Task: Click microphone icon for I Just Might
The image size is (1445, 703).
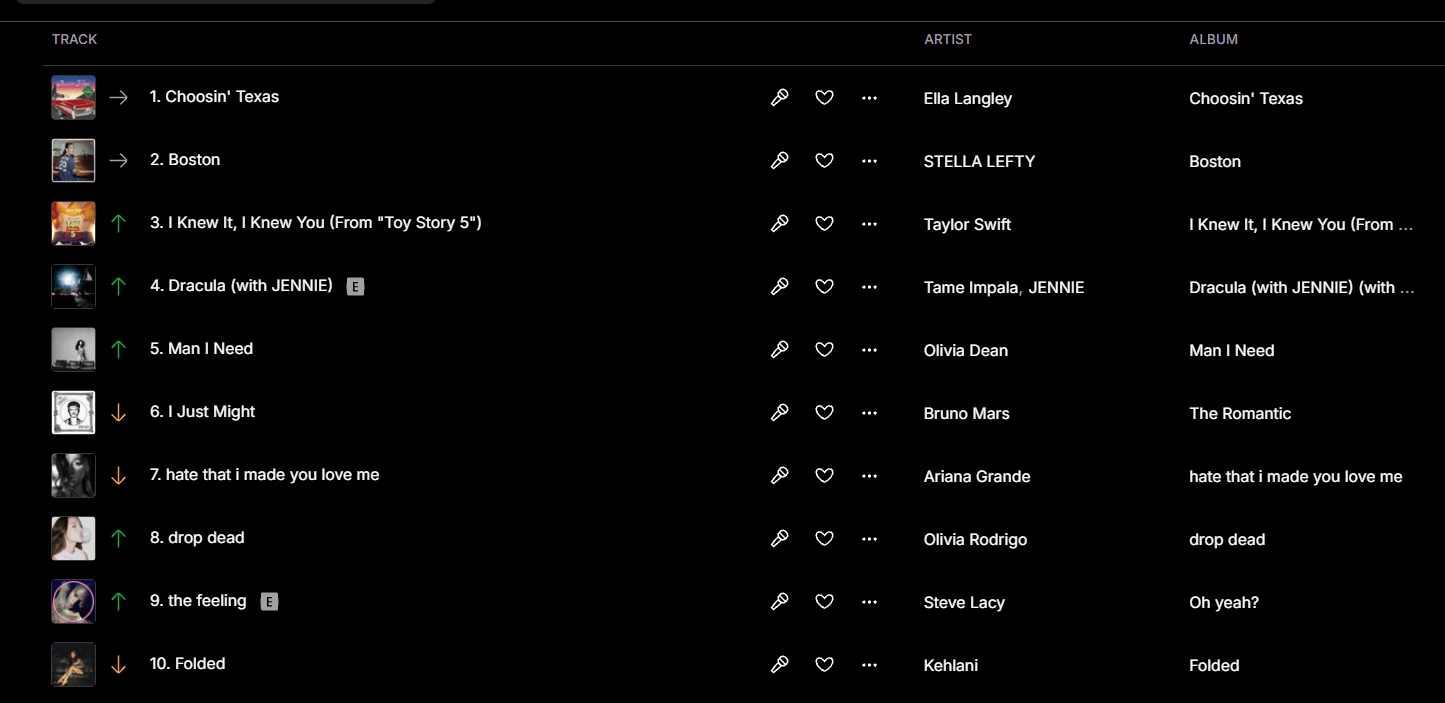Action: point(780,412)
